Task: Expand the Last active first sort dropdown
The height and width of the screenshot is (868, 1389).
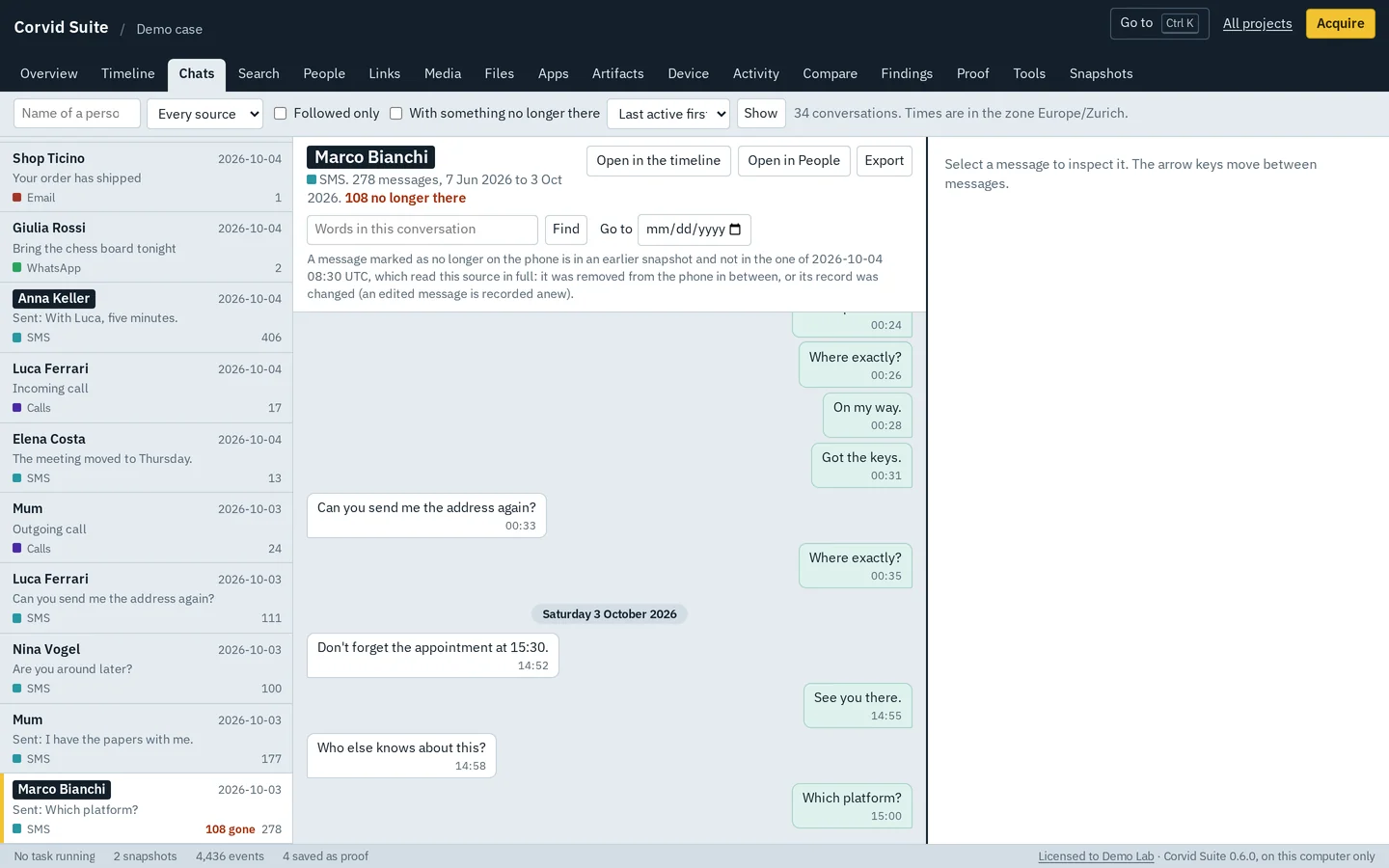Action: pyautogui.click(x=668, y=114)
